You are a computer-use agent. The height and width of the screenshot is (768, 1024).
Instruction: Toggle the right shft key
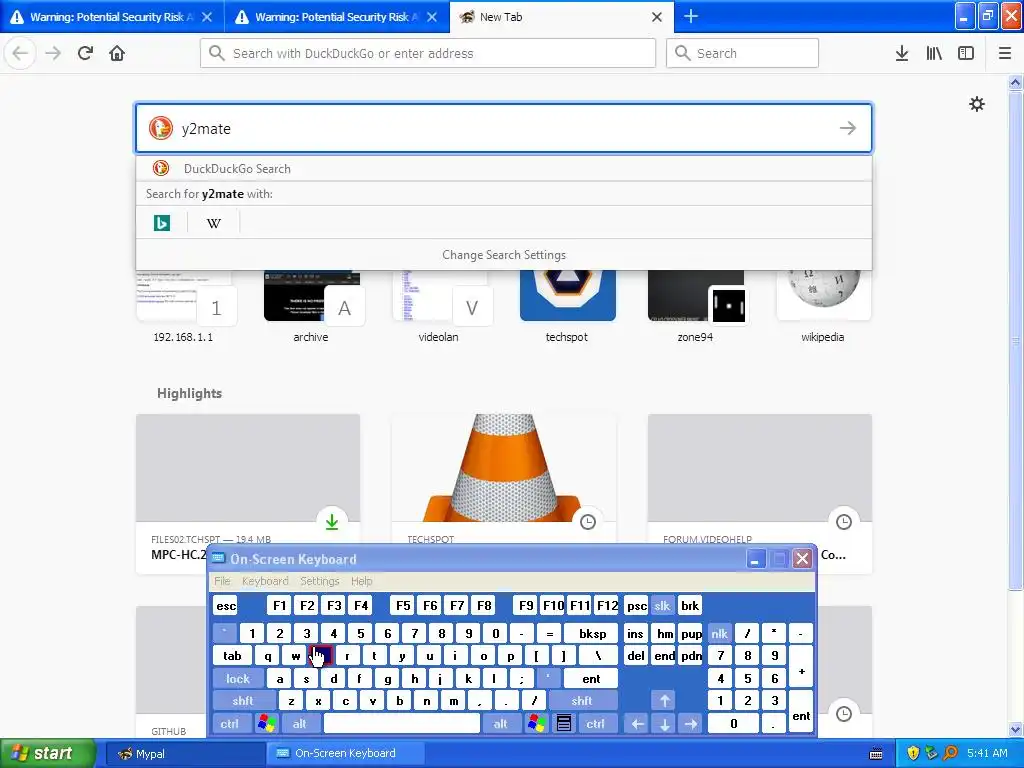[x=581, y=701]
